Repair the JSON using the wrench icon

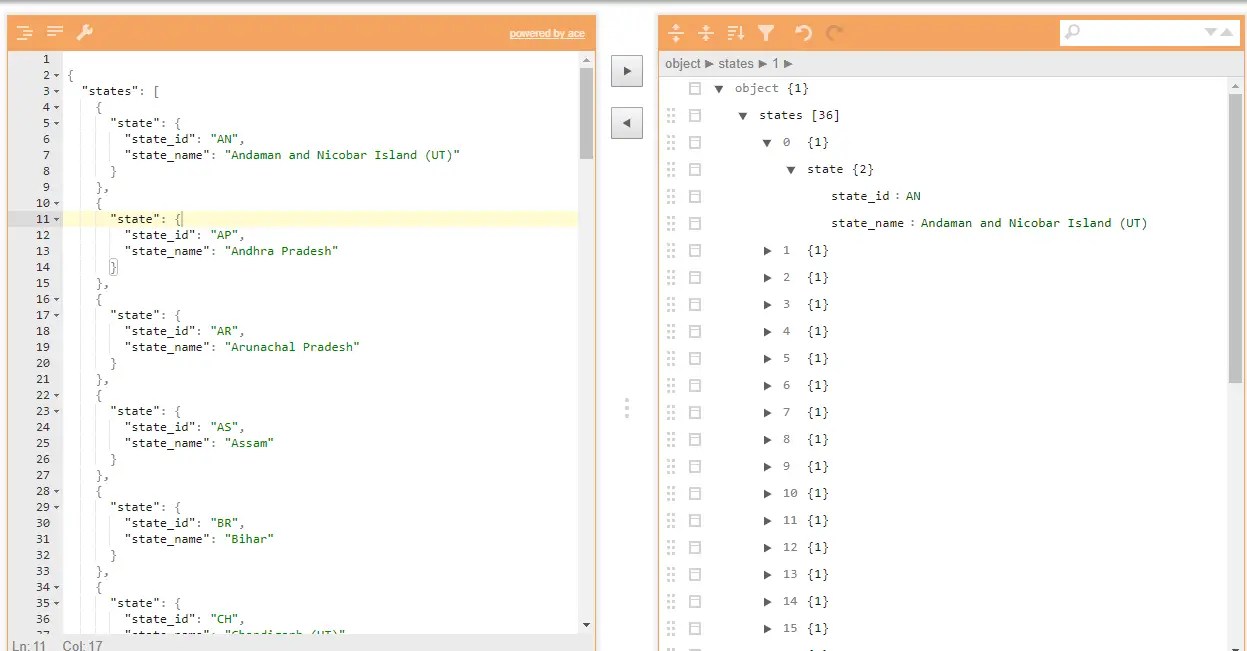(84, 33)
